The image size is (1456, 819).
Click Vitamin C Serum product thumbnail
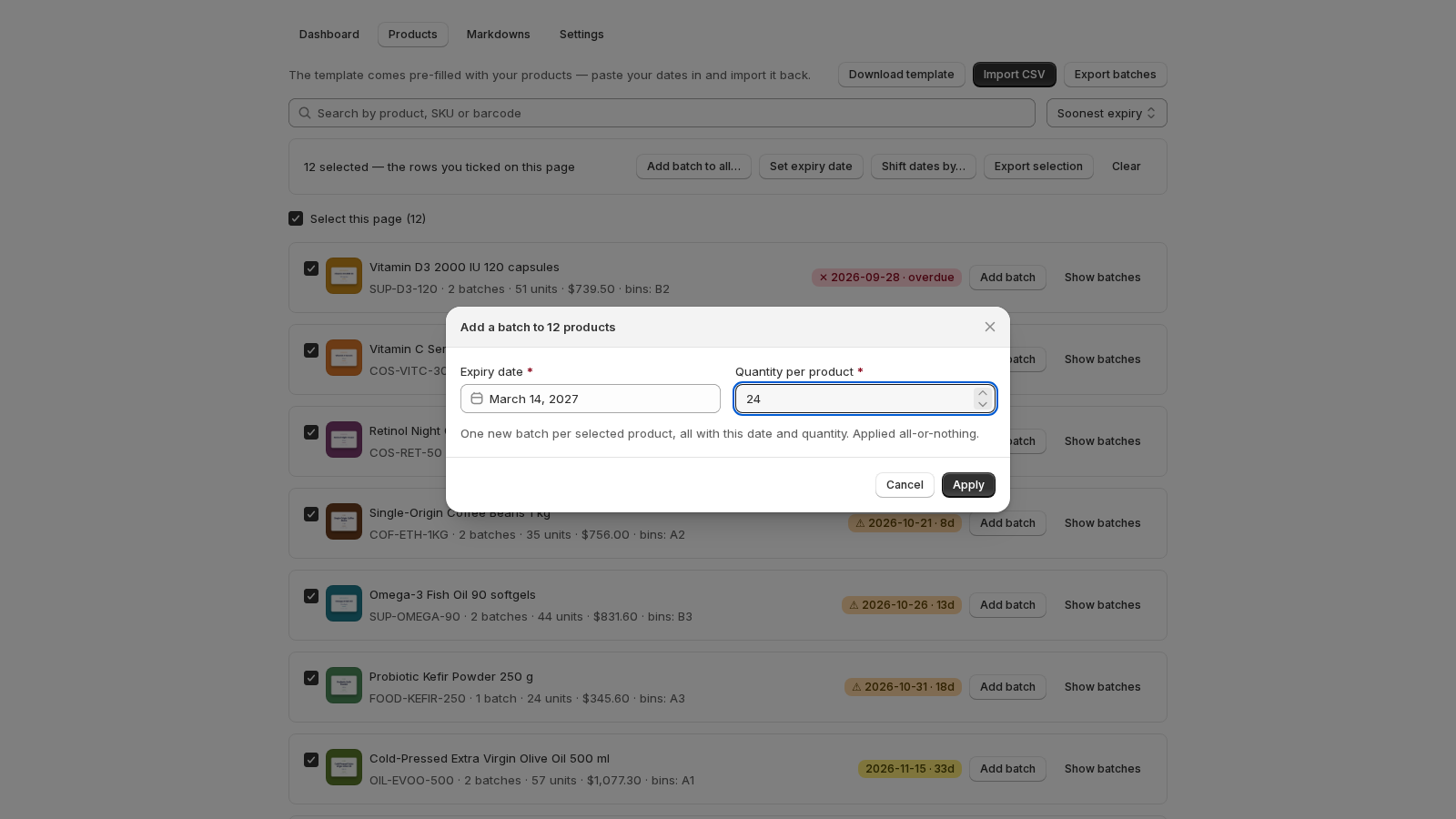point(344,358)
